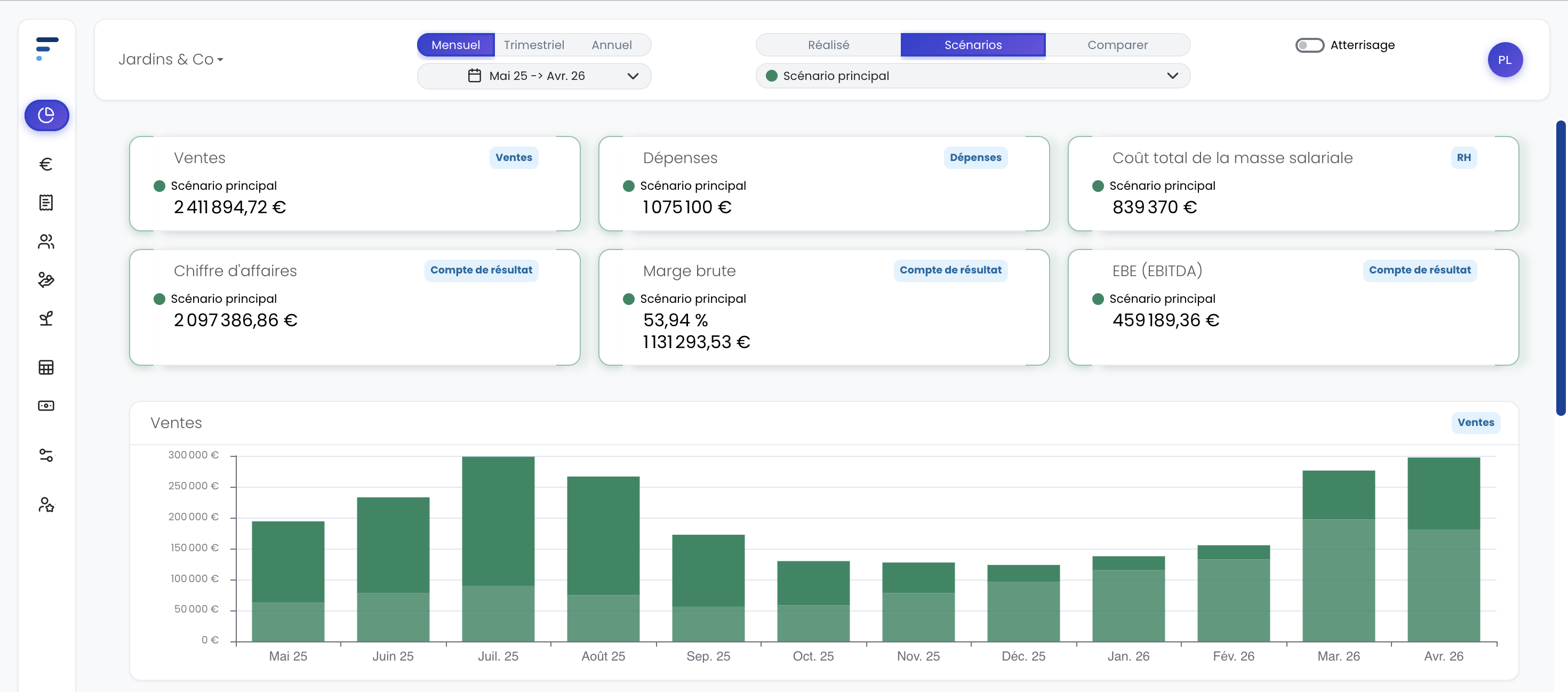The image size is (1568, 692).
Task: Toggle the Atterrissage switch
Action: click(1309, 45)
